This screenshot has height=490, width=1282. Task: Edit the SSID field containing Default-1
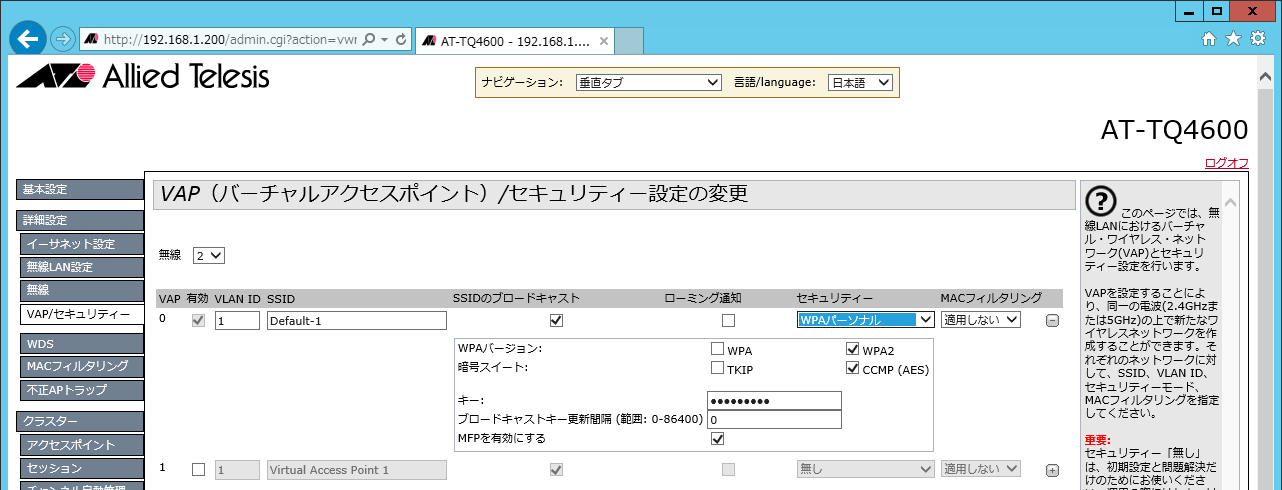coord(356,320)
